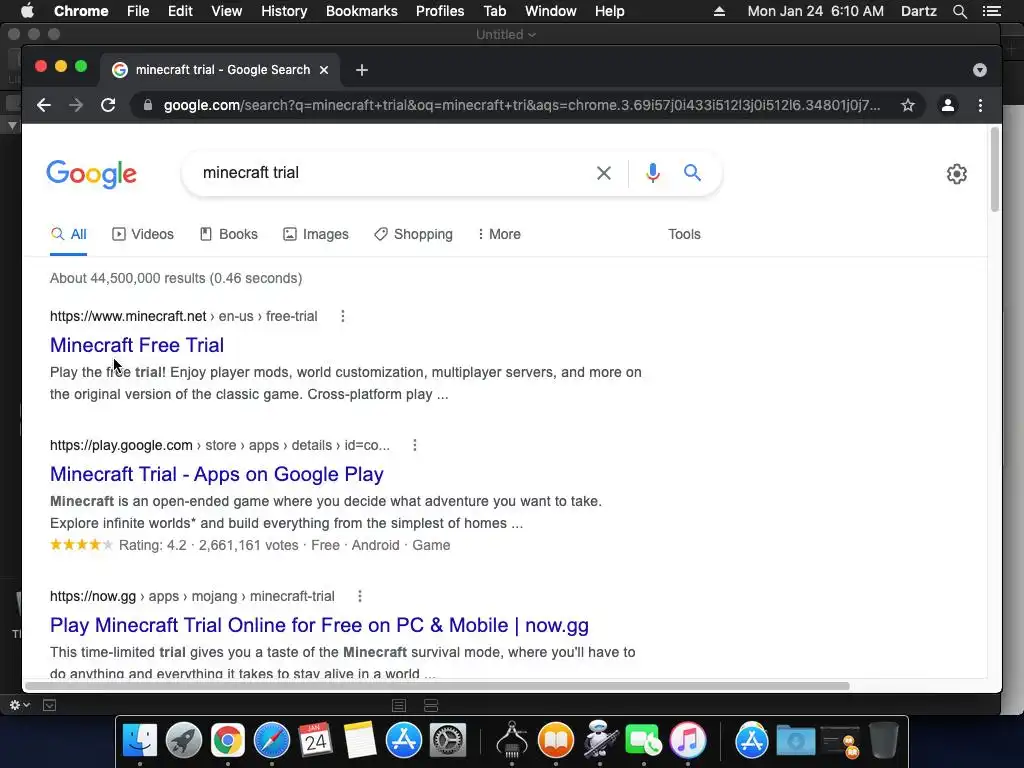Select the All results tab
Viewport: 1024px width, 768px height.
pyautogui.click(x=69, y=234)
